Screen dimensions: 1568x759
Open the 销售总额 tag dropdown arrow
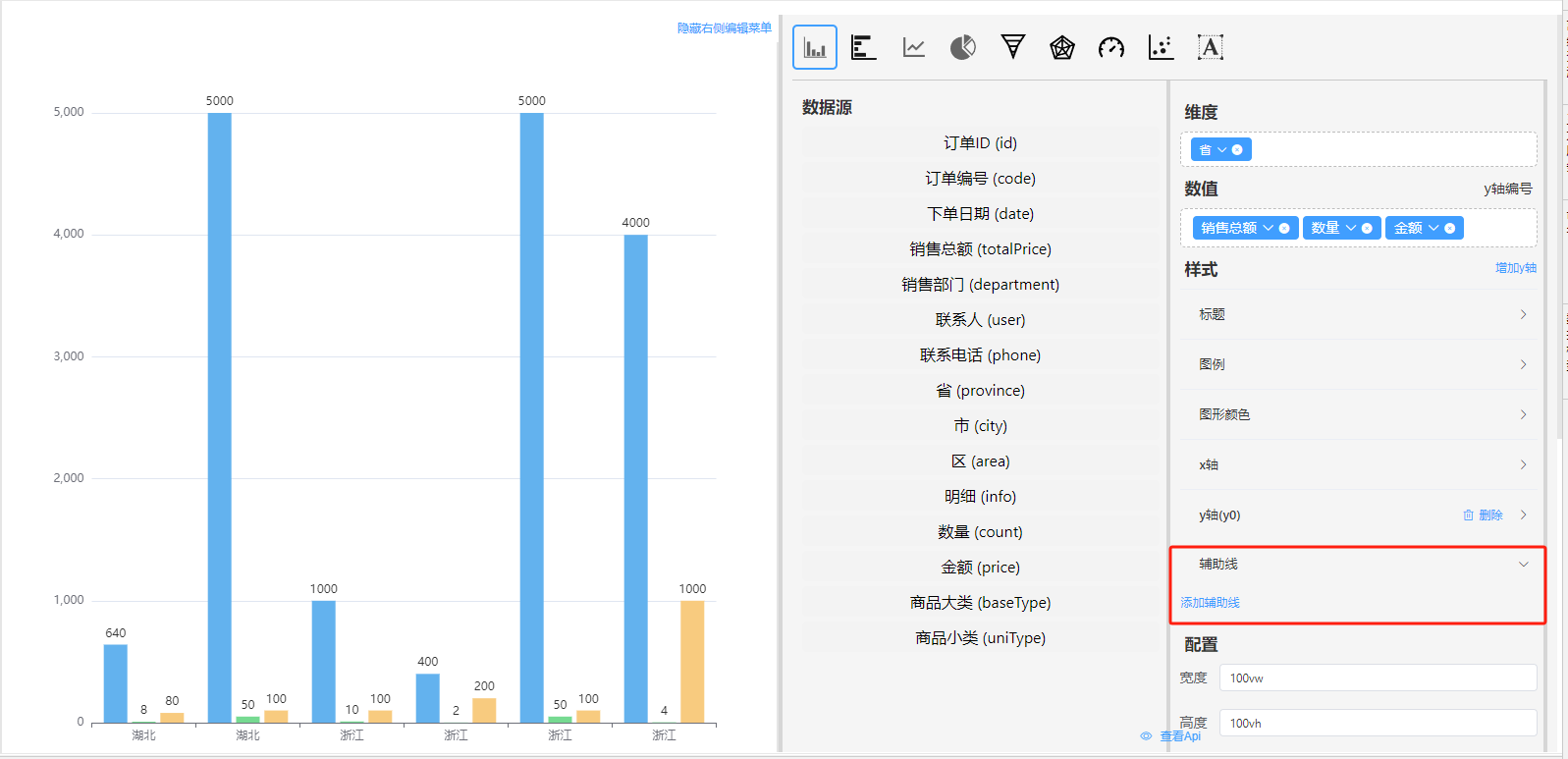tap(1268, 228)
